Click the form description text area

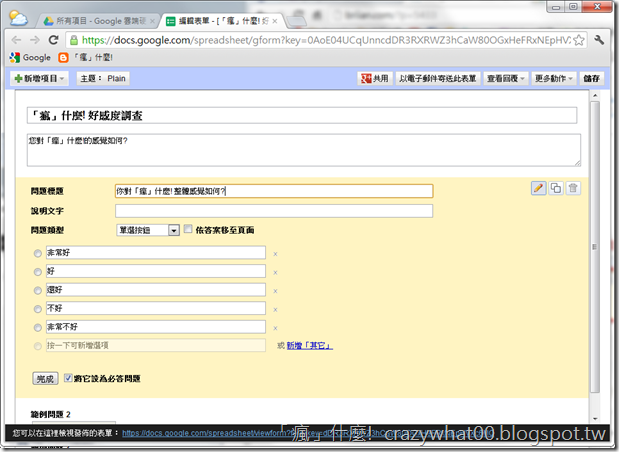[304, 150]
